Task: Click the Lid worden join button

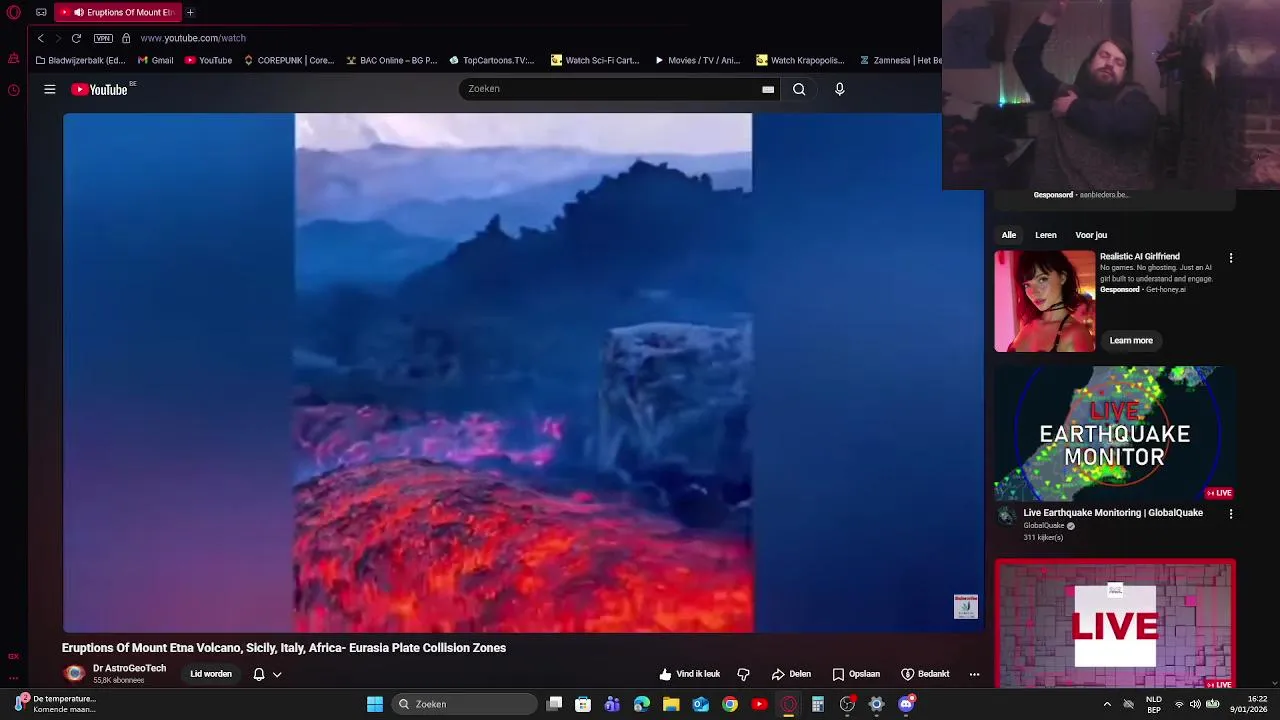Action: (211, 674)
